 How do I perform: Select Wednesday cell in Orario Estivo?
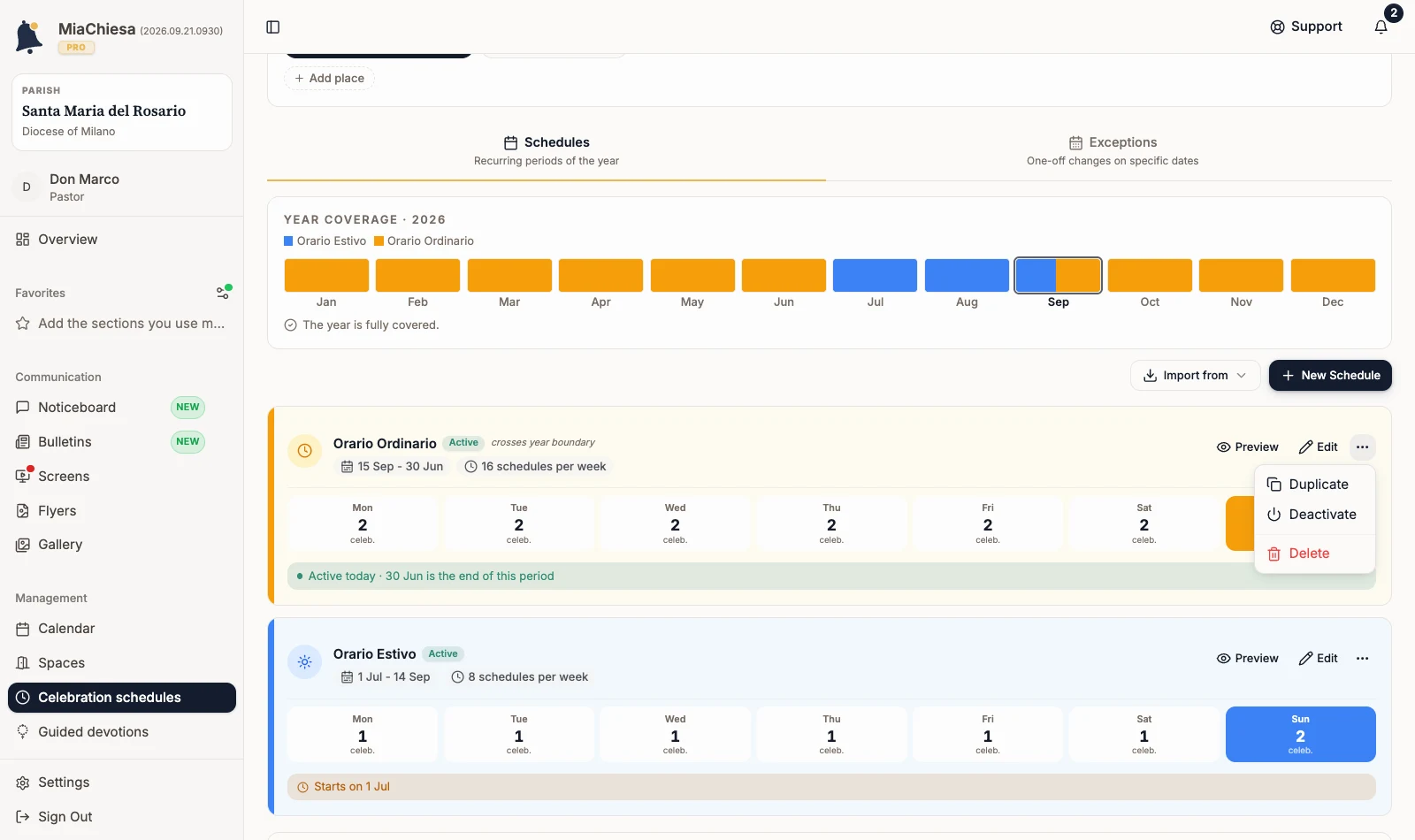point(675,734)
